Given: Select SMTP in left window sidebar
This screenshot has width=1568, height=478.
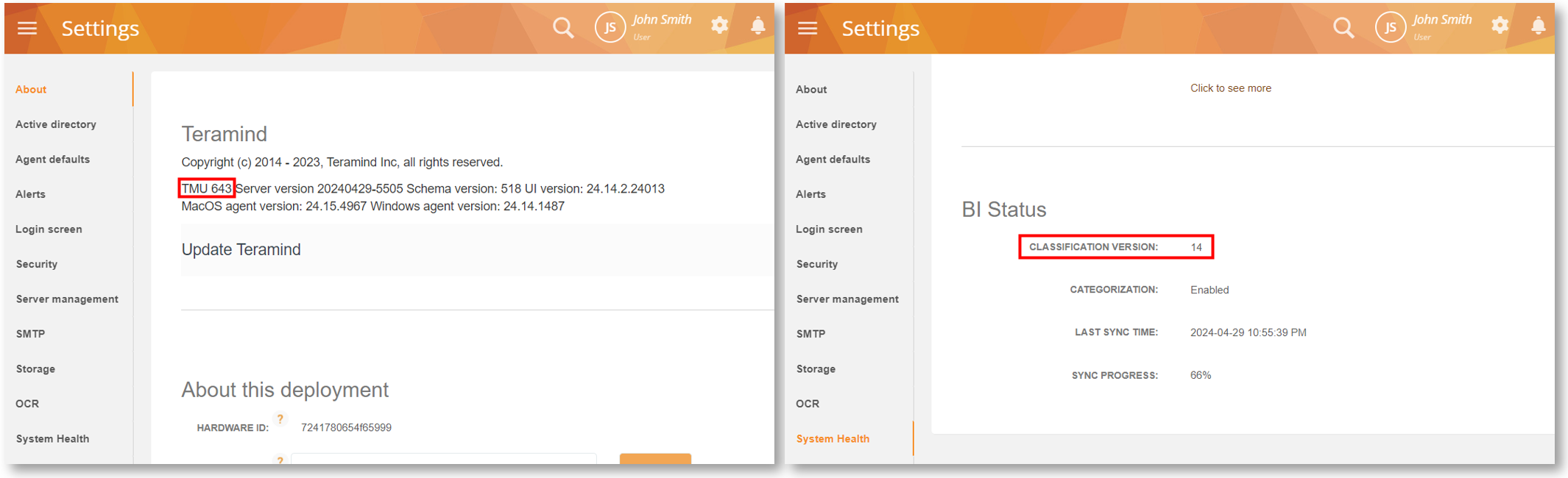Looking at the screenshot, I should 30,334.
